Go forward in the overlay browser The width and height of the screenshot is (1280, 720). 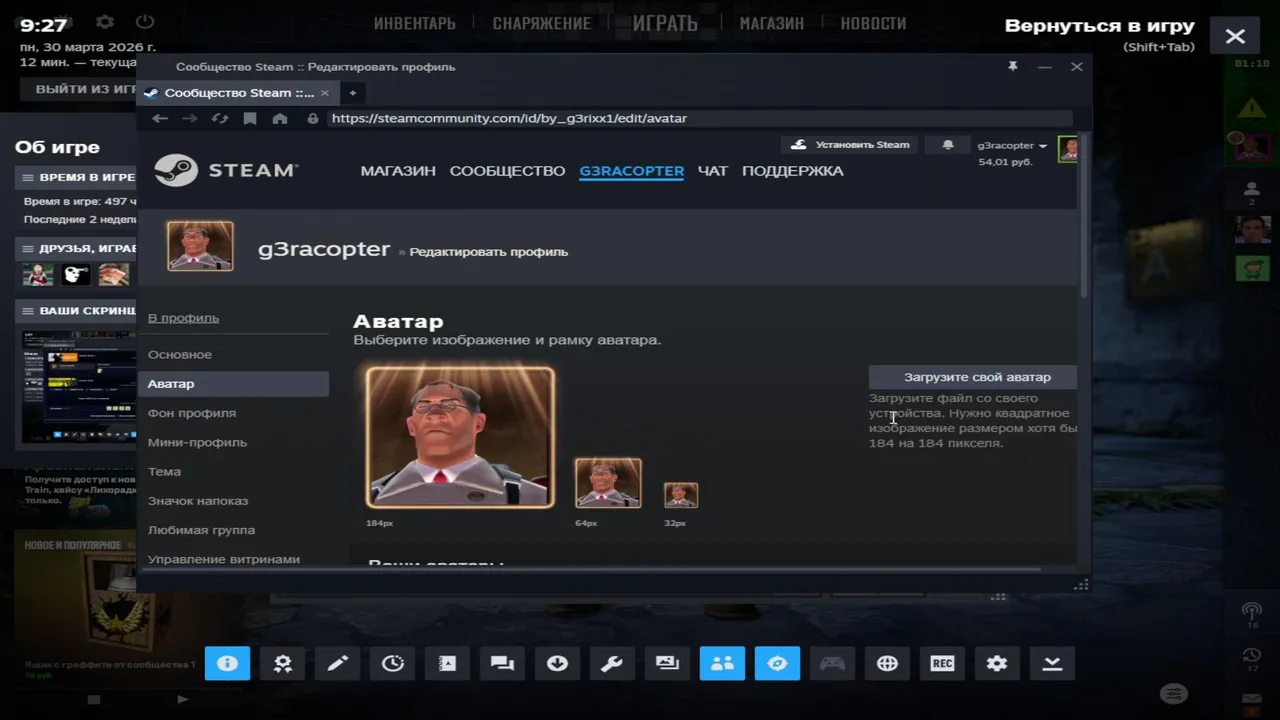[x=190, y=118]
